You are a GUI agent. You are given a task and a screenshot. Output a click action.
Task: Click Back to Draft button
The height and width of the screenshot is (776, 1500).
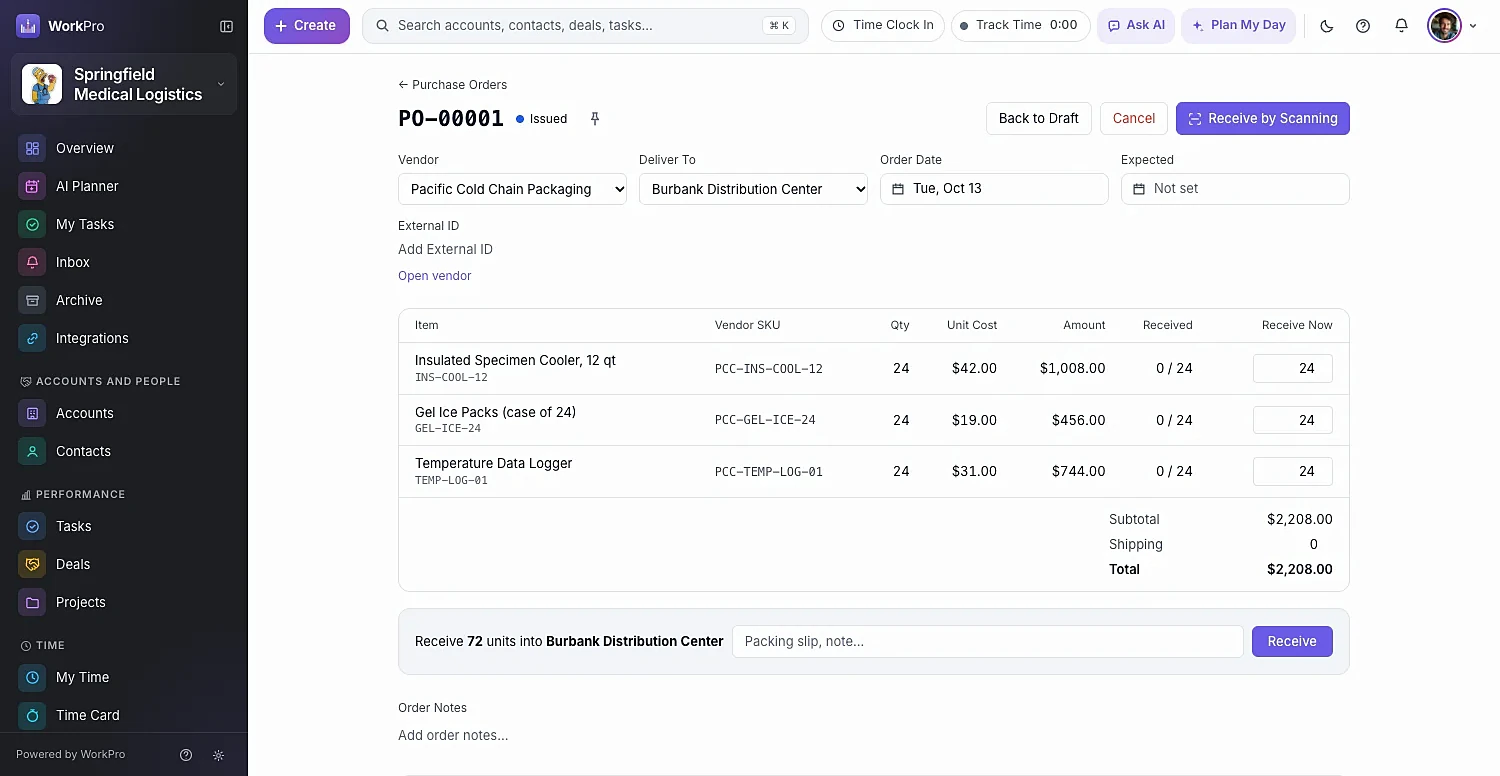coord(1039,118)
